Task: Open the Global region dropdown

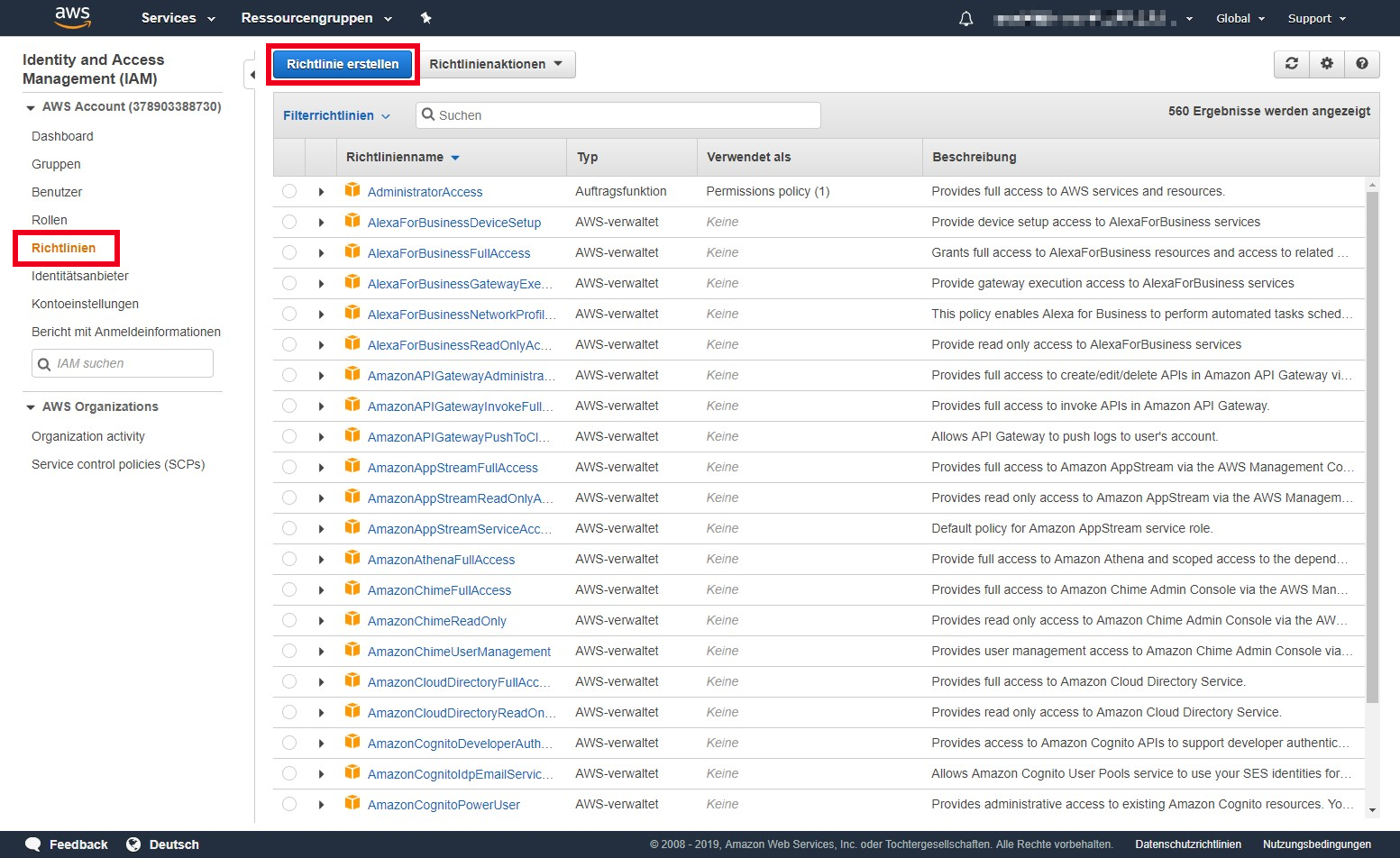Action: click(x=1240, y=18)
